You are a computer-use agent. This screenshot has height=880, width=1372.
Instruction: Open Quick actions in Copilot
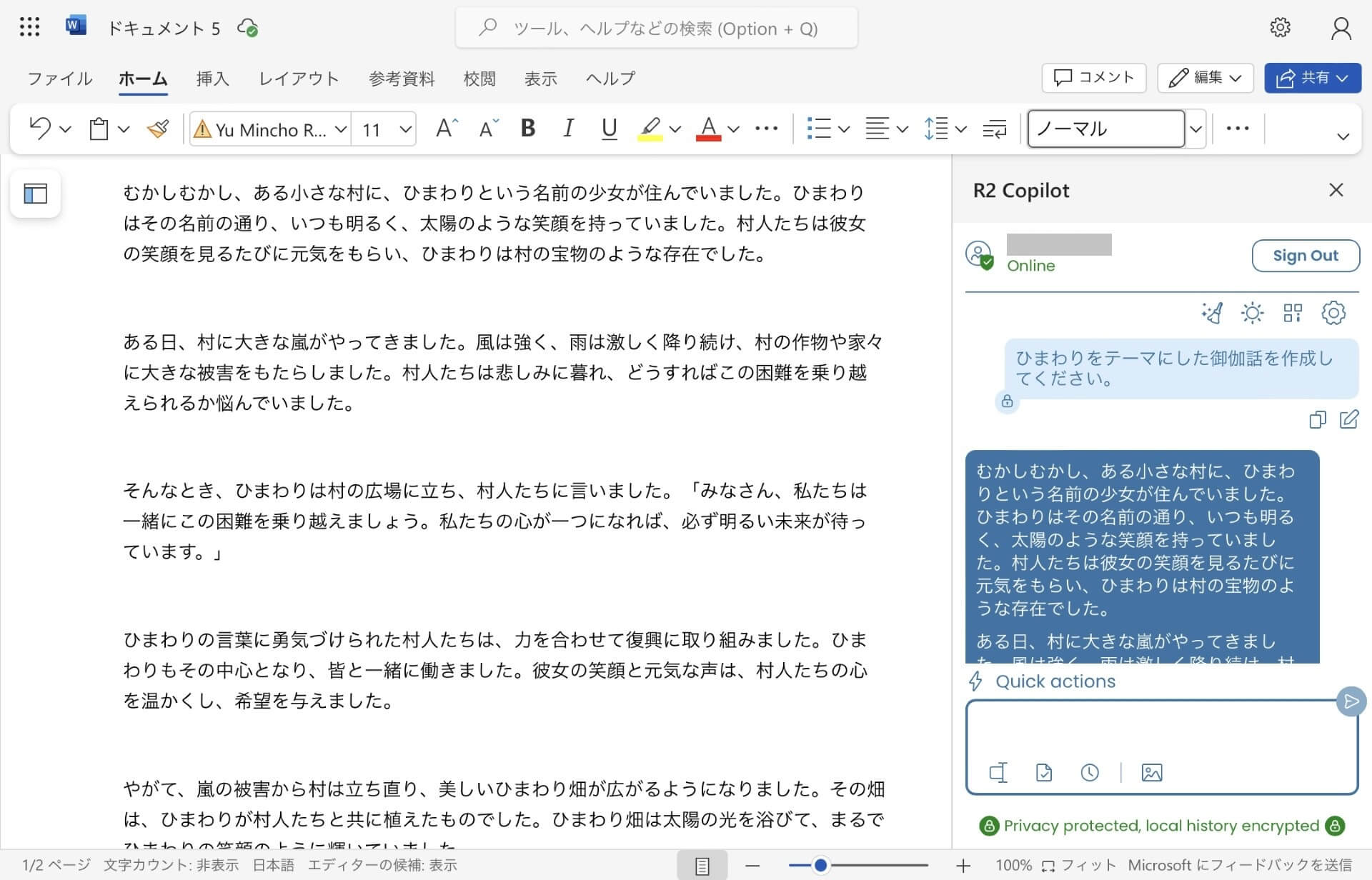tap(1042, 681)
